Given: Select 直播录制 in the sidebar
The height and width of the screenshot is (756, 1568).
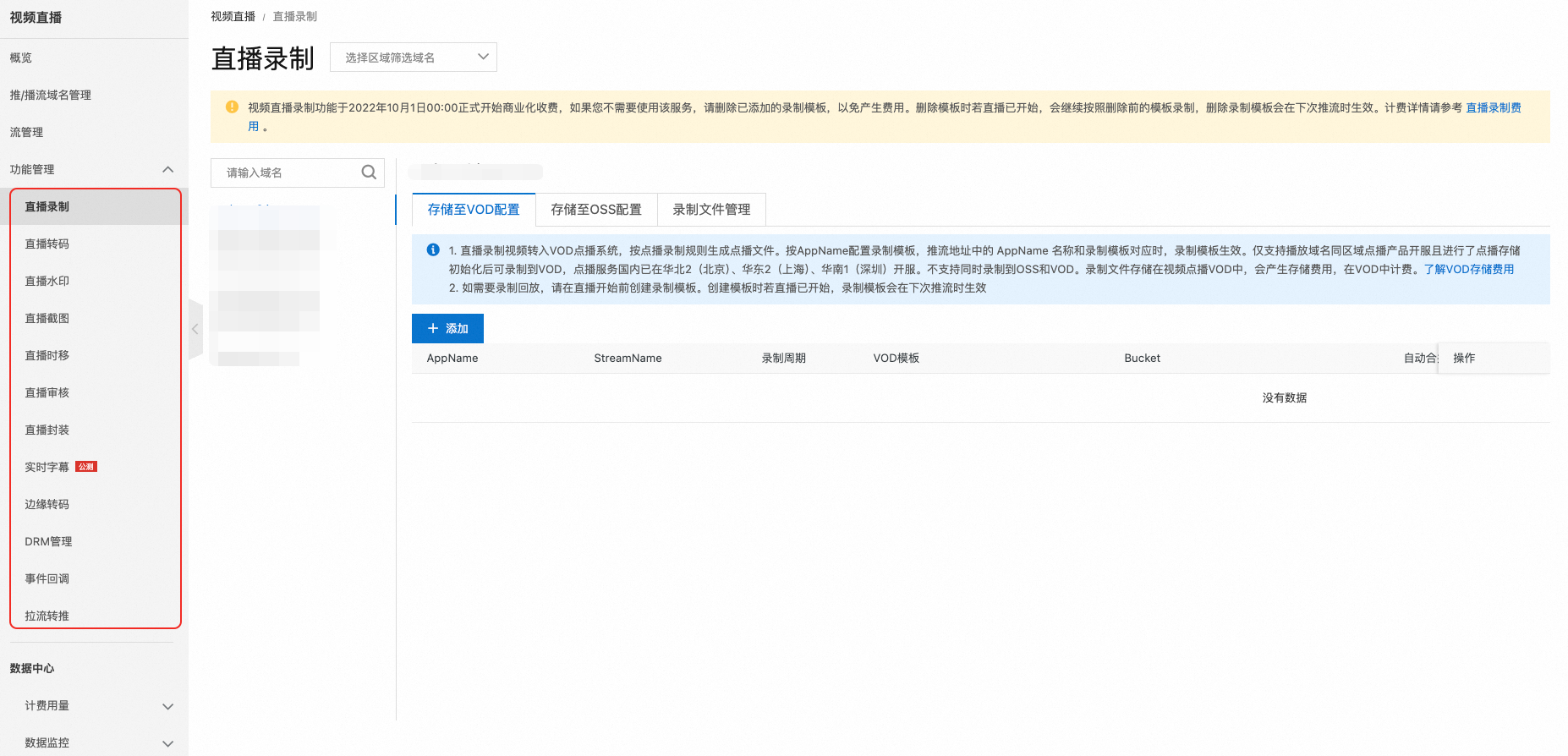Looking at the screenshot, I should pyautogui.click(x=96, y=206).
